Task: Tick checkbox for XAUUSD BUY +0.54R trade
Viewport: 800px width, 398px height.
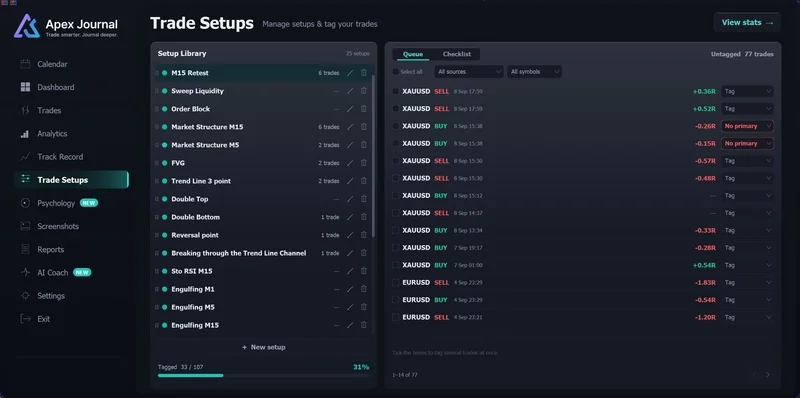Action: (x=395, y=265)
